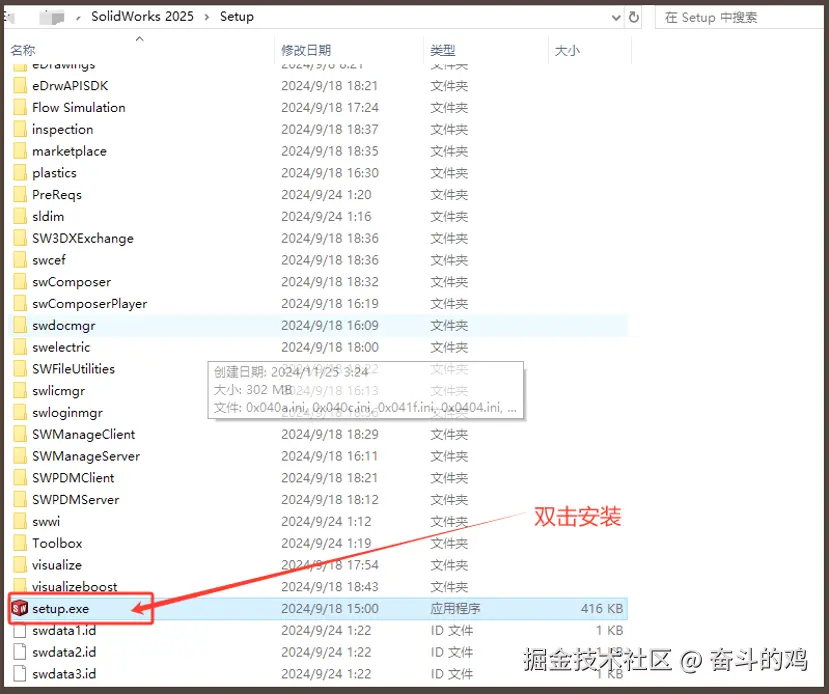Viewport: 829px width, 694px height.
Task: Click the plastics folder icon
Action: (x=20, y=173)
